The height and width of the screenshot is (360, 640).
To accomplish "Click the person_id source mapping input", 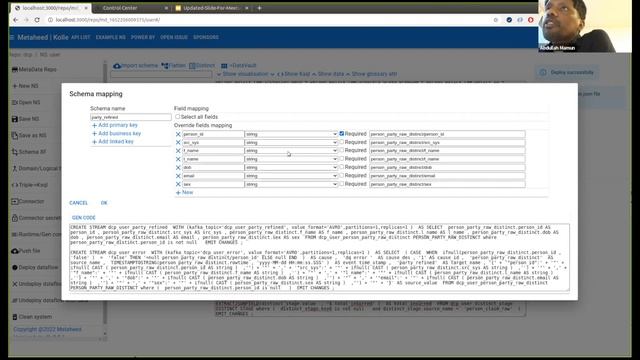I will (447, 134).
